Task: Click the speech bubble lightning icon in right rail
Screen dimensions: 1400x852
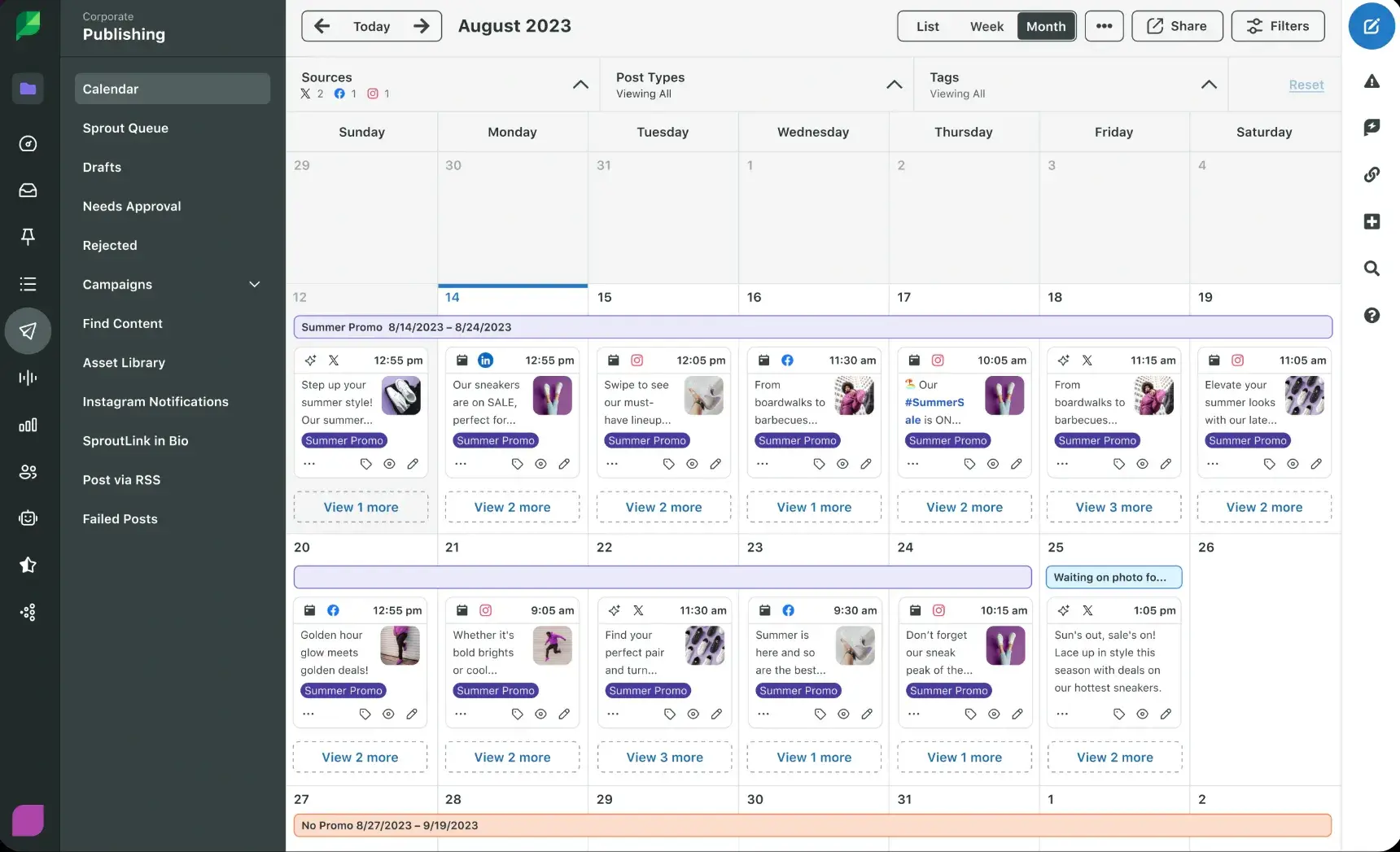Action: click(x=1372, y=127)
